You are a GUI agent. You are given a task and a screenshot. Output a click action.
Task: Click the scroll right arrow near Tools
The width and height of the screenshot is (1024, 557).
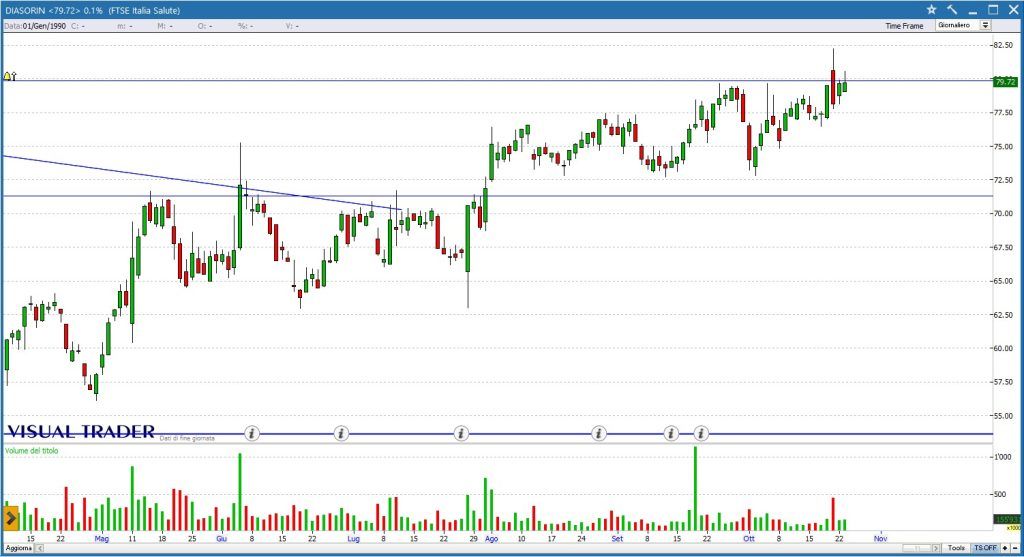936,548
